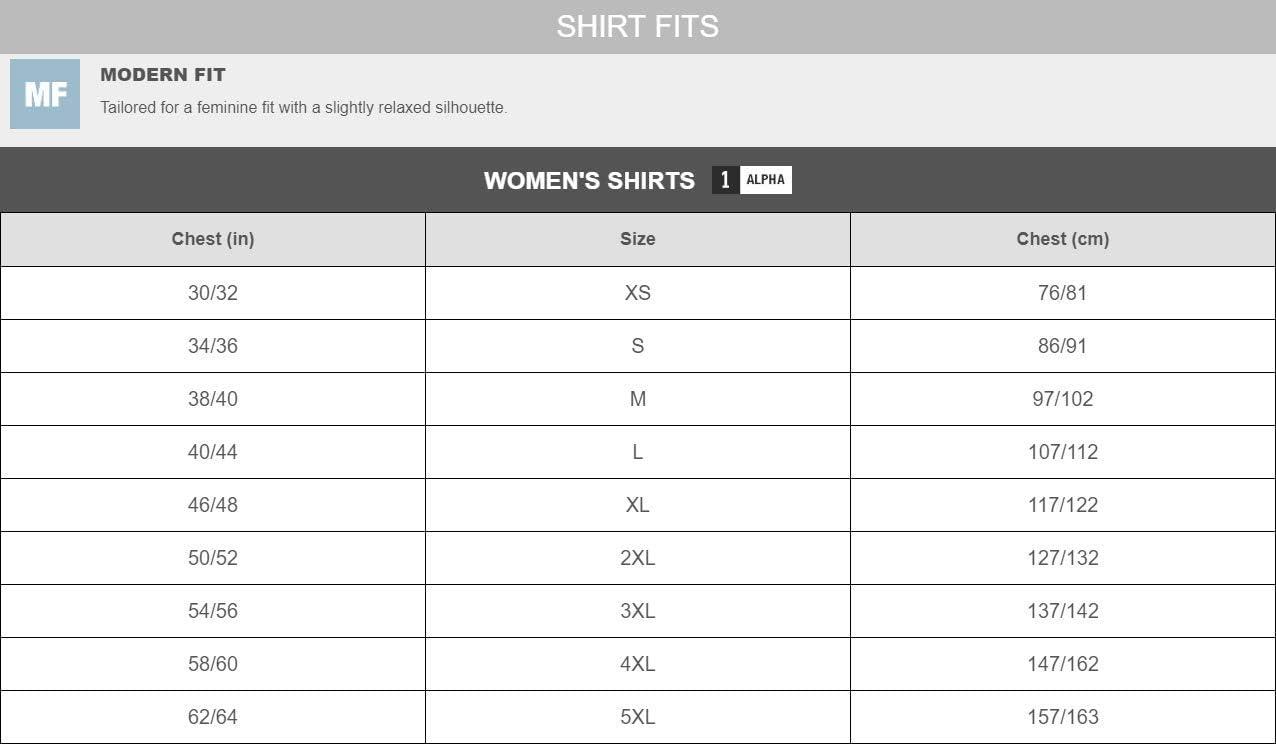The height and width of the screenshot is (744, 1276).
Task: Select the 2XL size cell
Action: 637,558
